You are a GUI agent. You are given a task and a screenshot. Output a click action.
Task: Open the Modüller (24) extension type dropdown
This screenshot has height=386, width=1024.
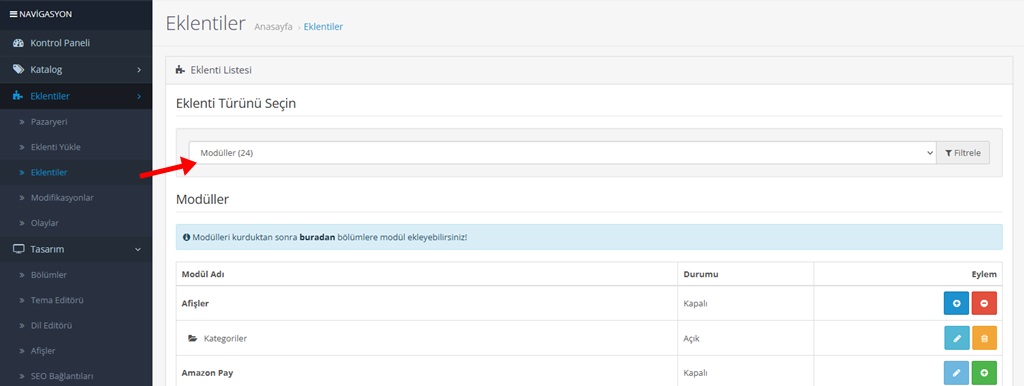click(562, 153)
